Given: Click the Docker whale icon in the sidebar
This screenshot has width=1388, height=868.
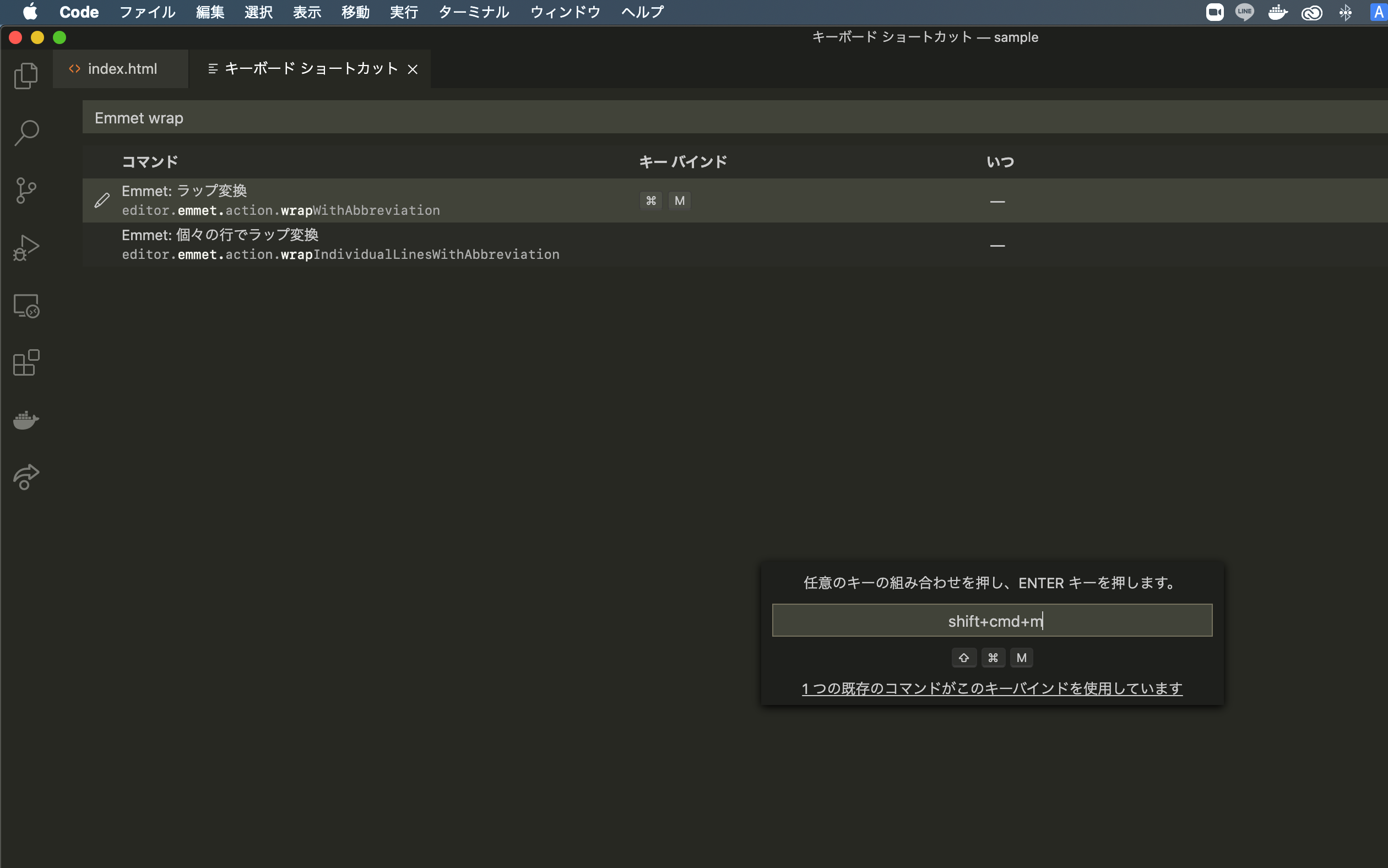Looking at the screenshot, I should point(25,420).
